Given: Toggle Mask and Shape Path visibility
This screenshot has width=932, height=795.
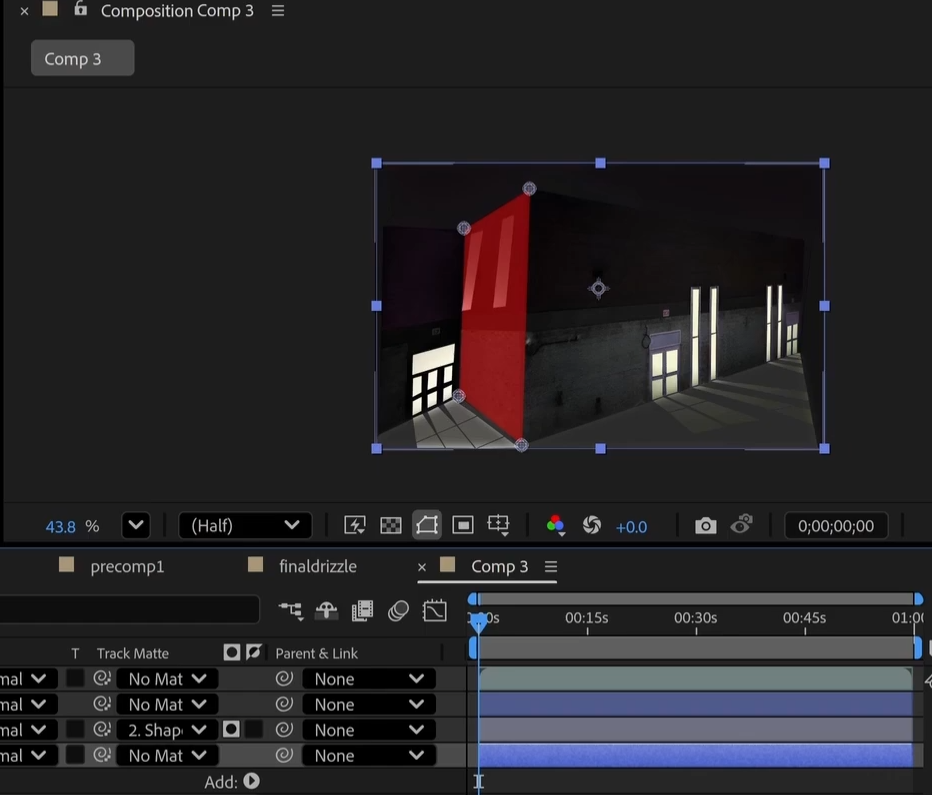Looking at the screenshot, I should (x=427, y=524).
